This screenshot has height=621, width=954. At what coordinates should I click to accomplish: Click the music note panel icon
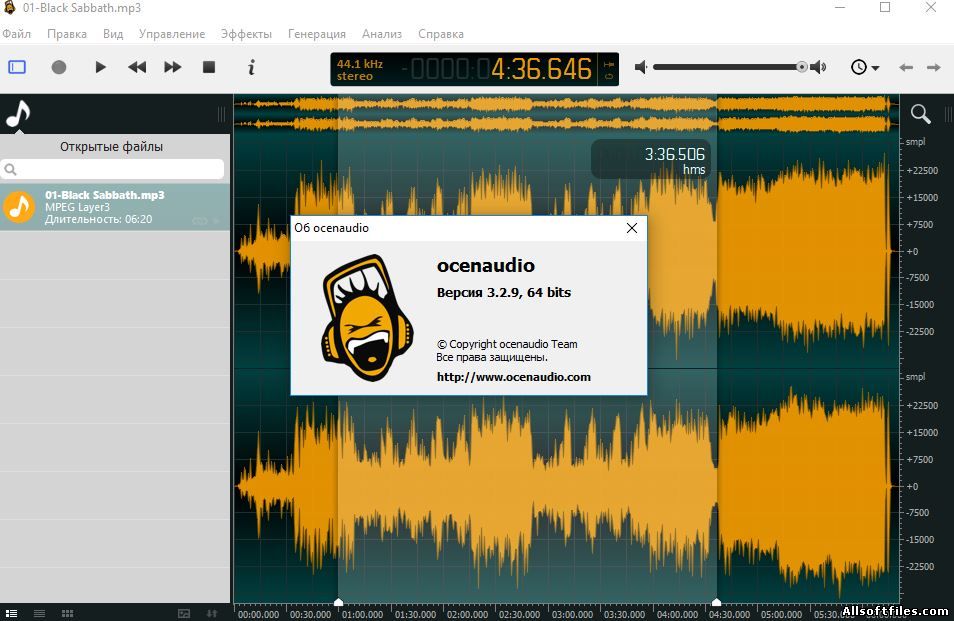click(18, 114)
